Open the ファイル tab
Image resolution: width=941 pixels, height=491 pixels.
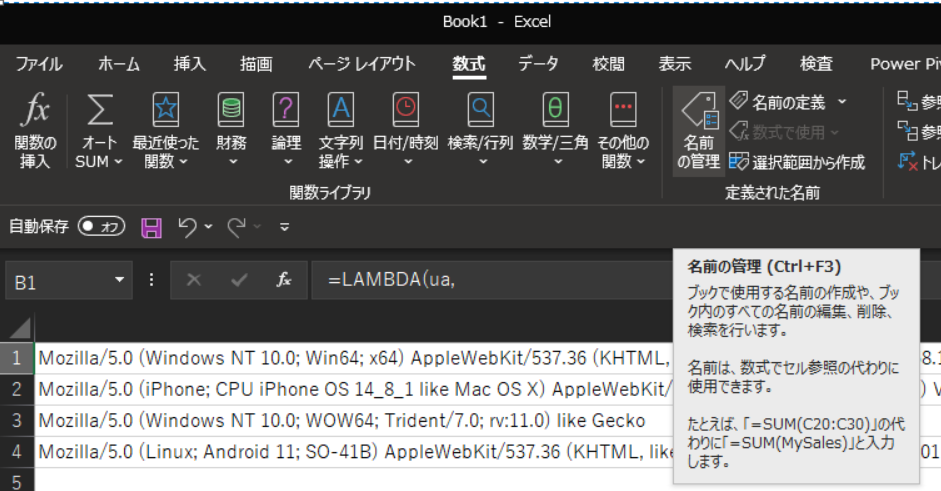[39, 64]
